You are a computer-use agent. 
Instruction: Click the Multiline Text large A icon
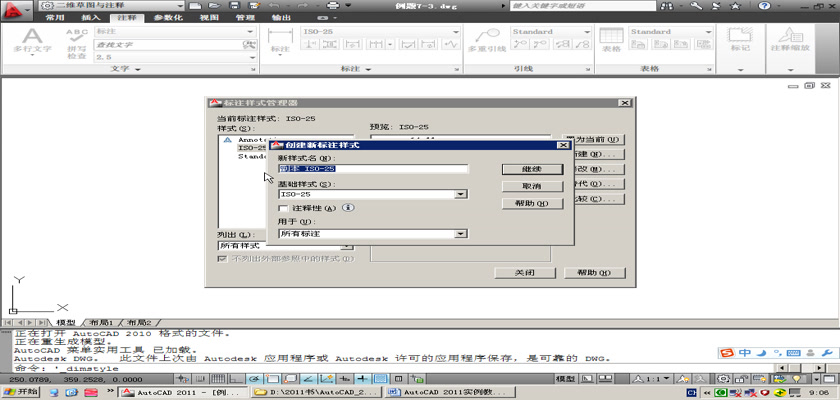tap(32, 36)
